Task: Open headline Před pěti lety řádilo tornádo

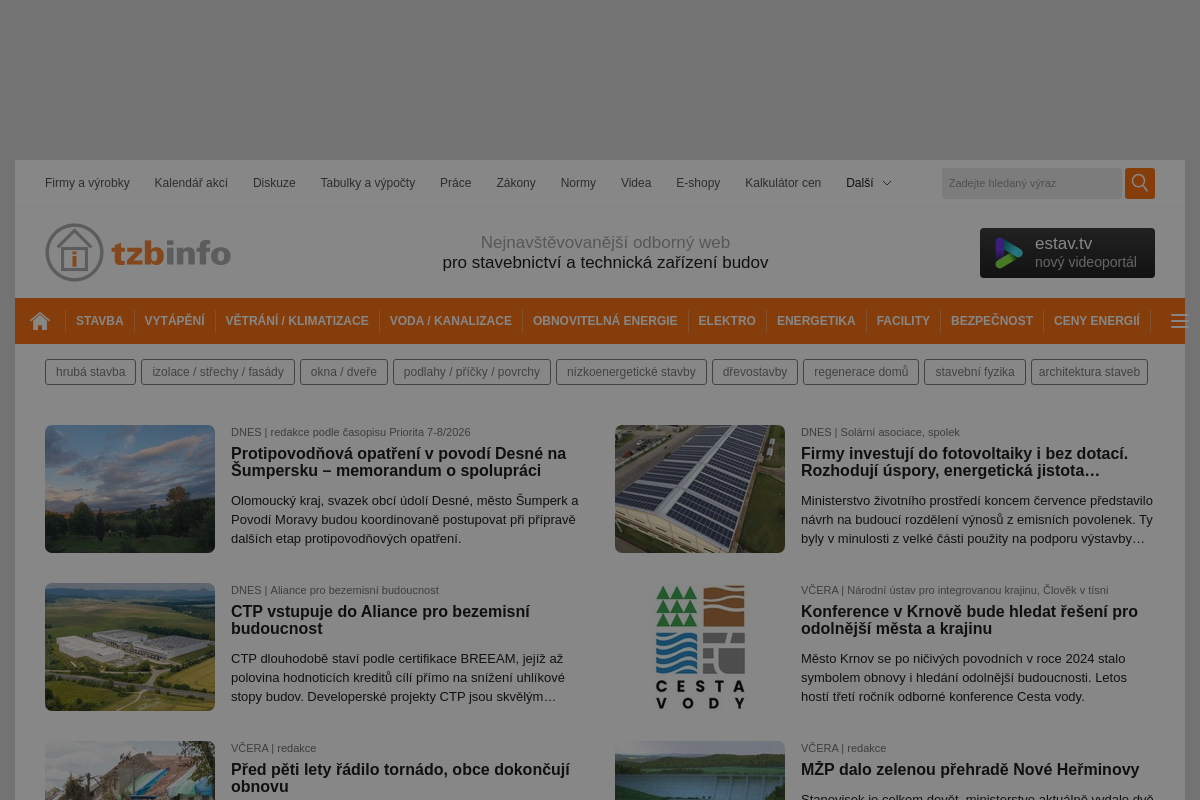Action: [x=400, y=778]
